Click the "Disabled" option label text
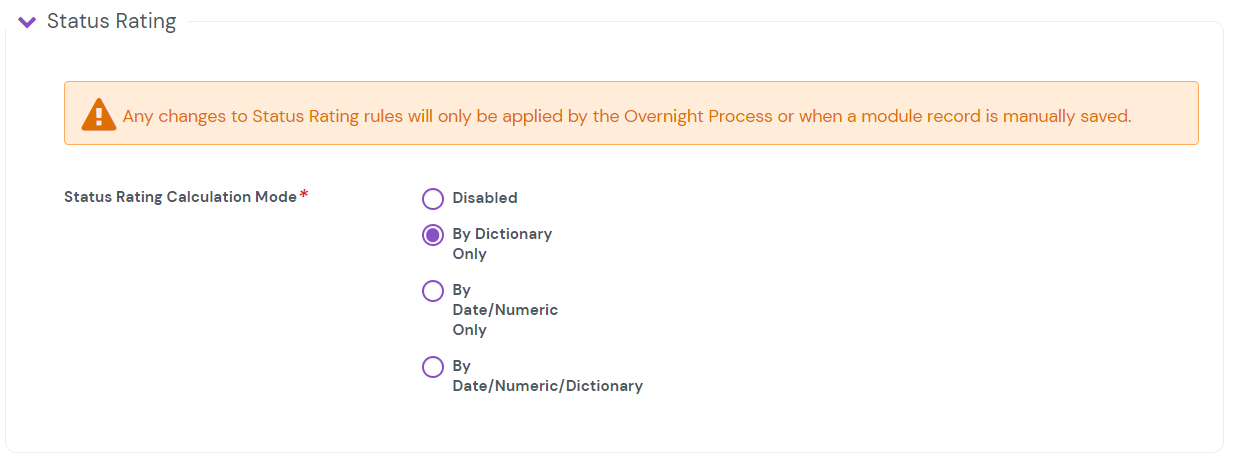Screen dimensions: 1233x460 click(x=485, y=198)
